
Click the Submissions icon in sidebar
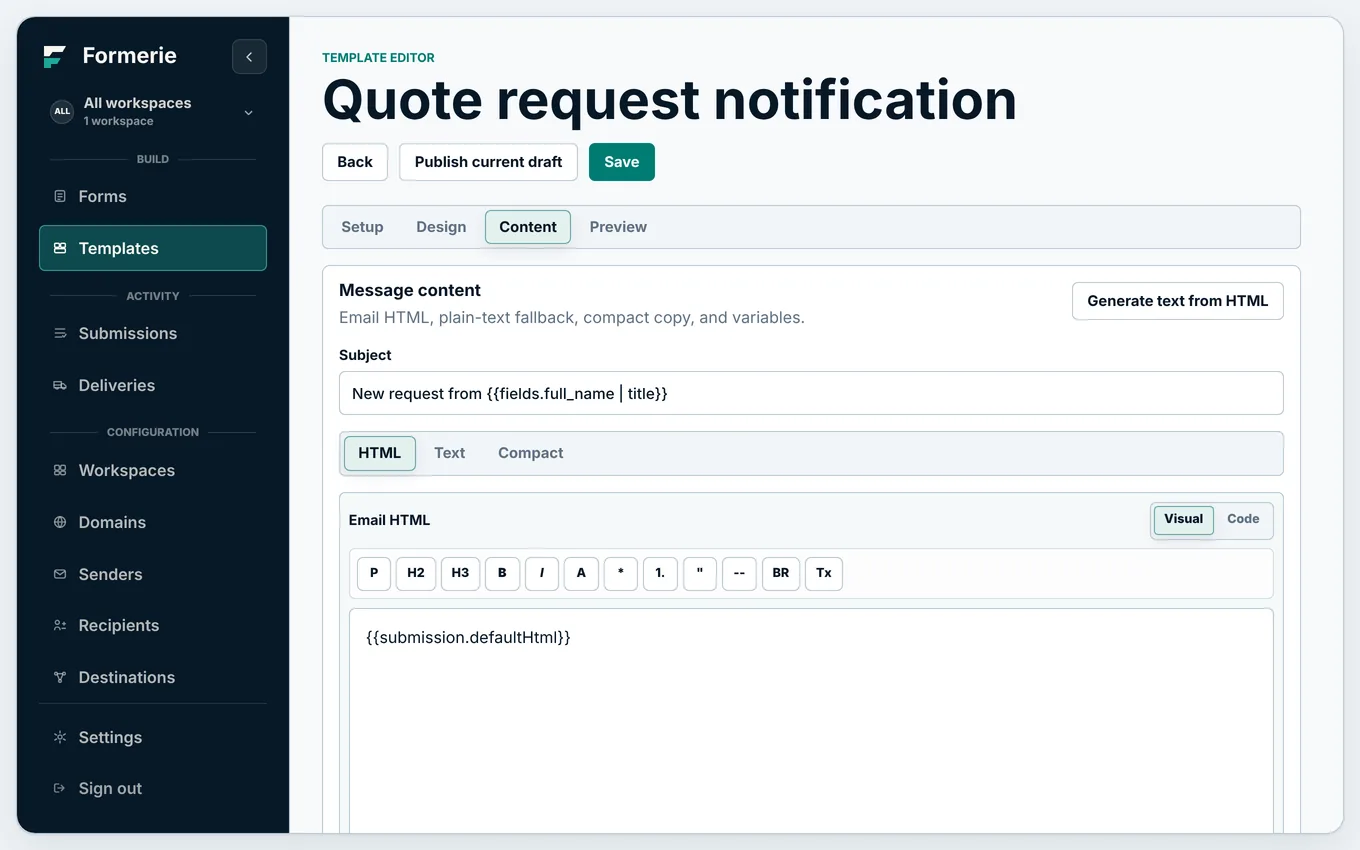(x=60, y=333)
